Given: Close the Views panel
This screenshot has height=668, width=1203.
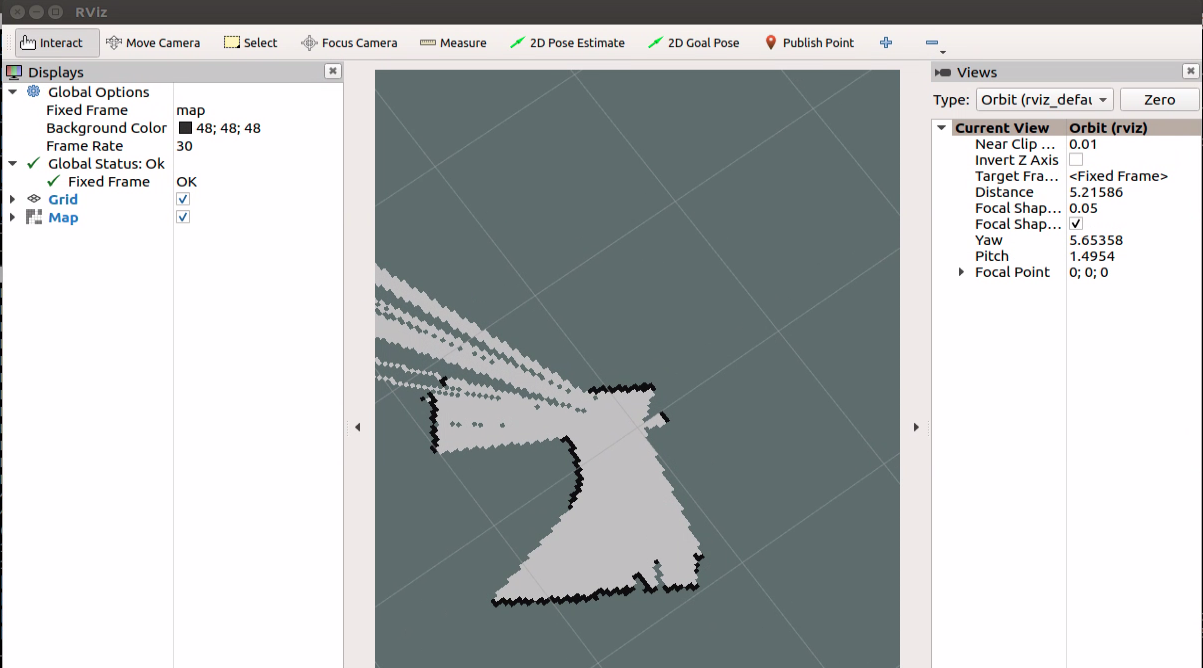Looking at the screenshot, I should (1190, 71).
